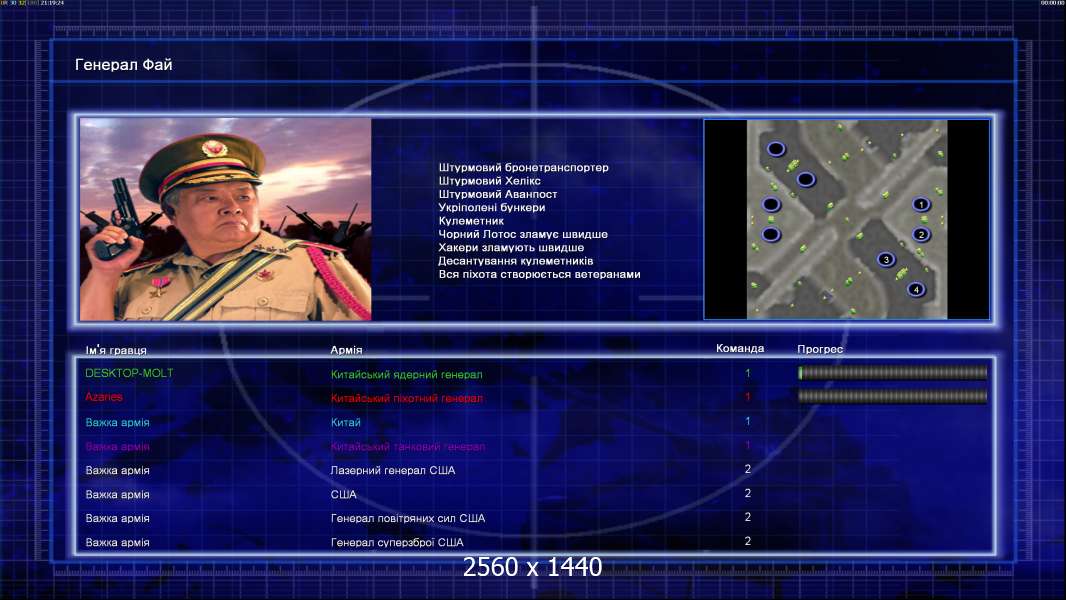This screenshot has height=600, width=1066.
Task: Click 'Хакери зламують швидше' line
Action: pos(511,247)
